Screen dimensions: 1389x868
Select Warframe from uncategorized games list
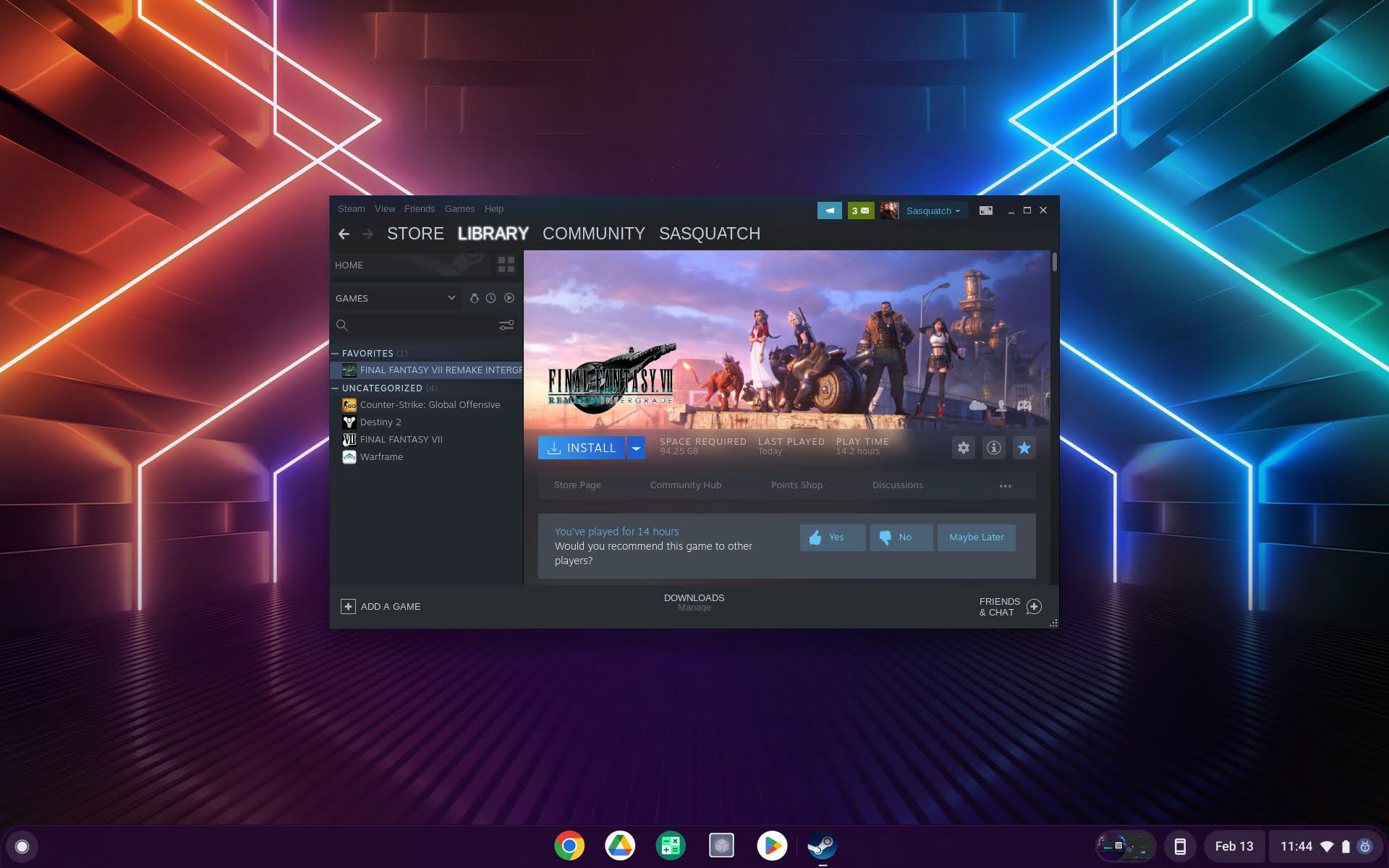[382, 456]
